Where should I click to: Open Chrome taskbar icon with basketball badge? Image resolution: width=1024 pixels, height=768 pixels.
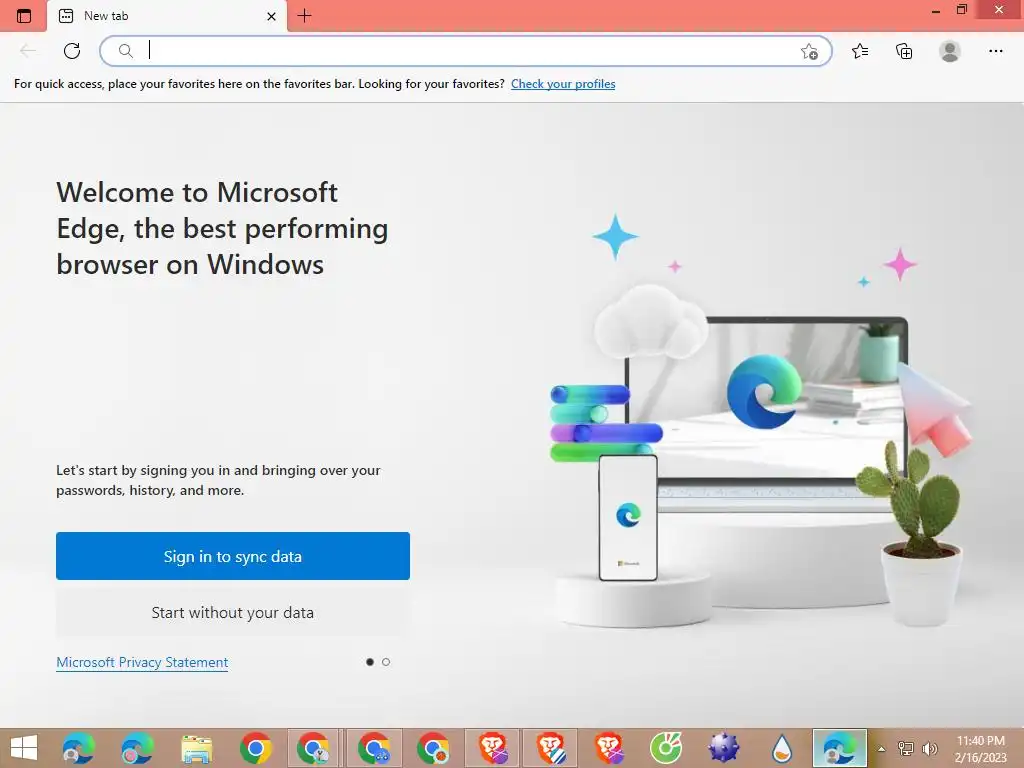(x=434, y=748)
